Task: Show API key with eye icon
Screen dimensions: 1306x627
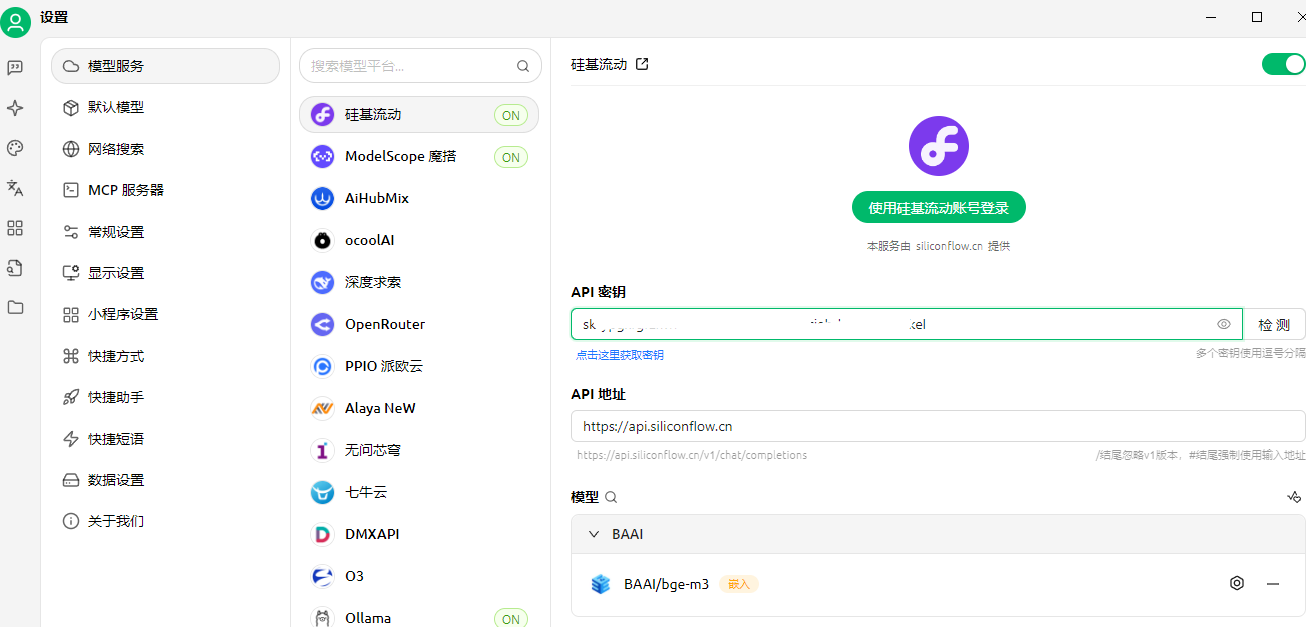Action: click(1224, 324)
